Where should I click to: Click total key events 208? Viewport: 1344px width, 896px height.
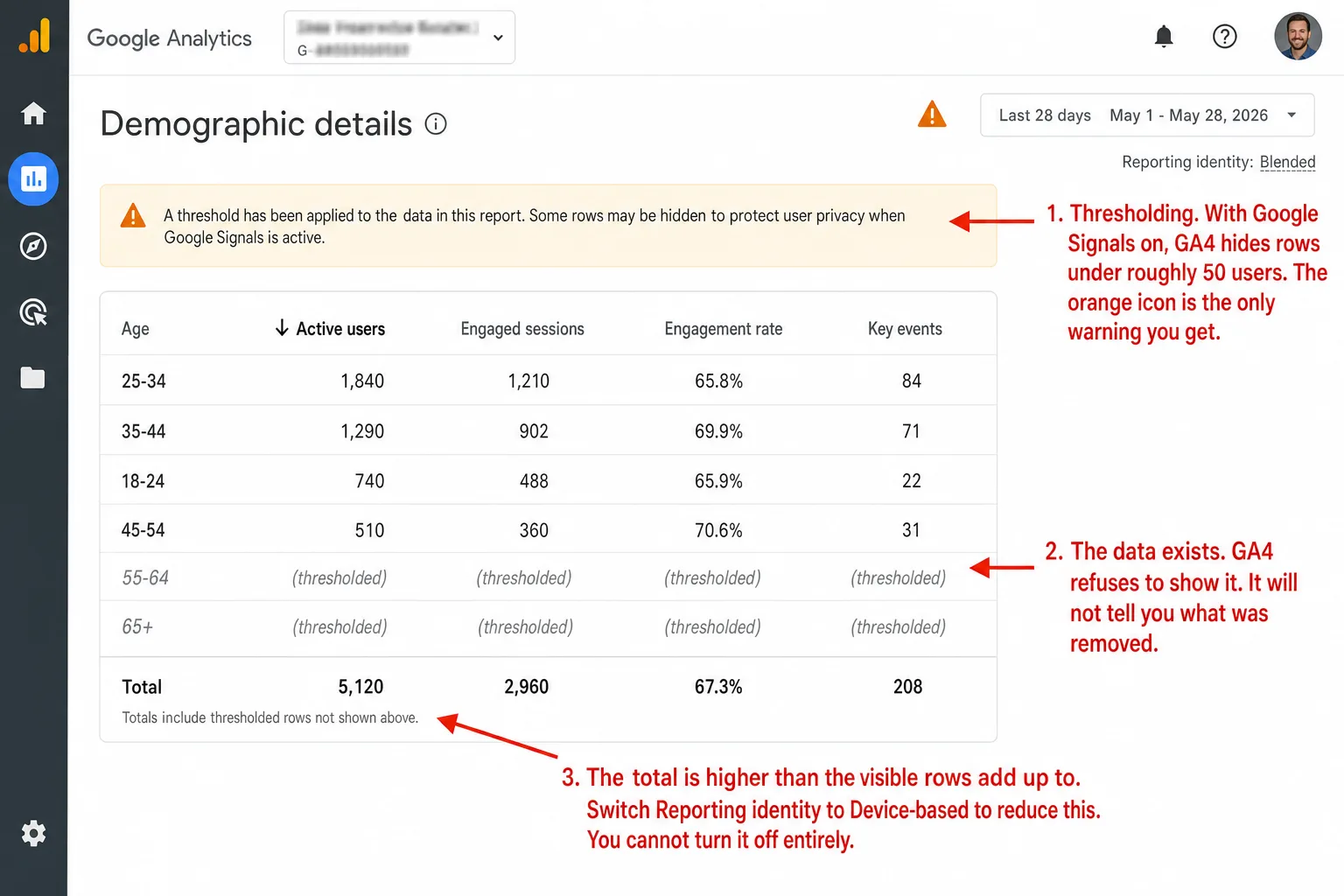coord(908,687)
